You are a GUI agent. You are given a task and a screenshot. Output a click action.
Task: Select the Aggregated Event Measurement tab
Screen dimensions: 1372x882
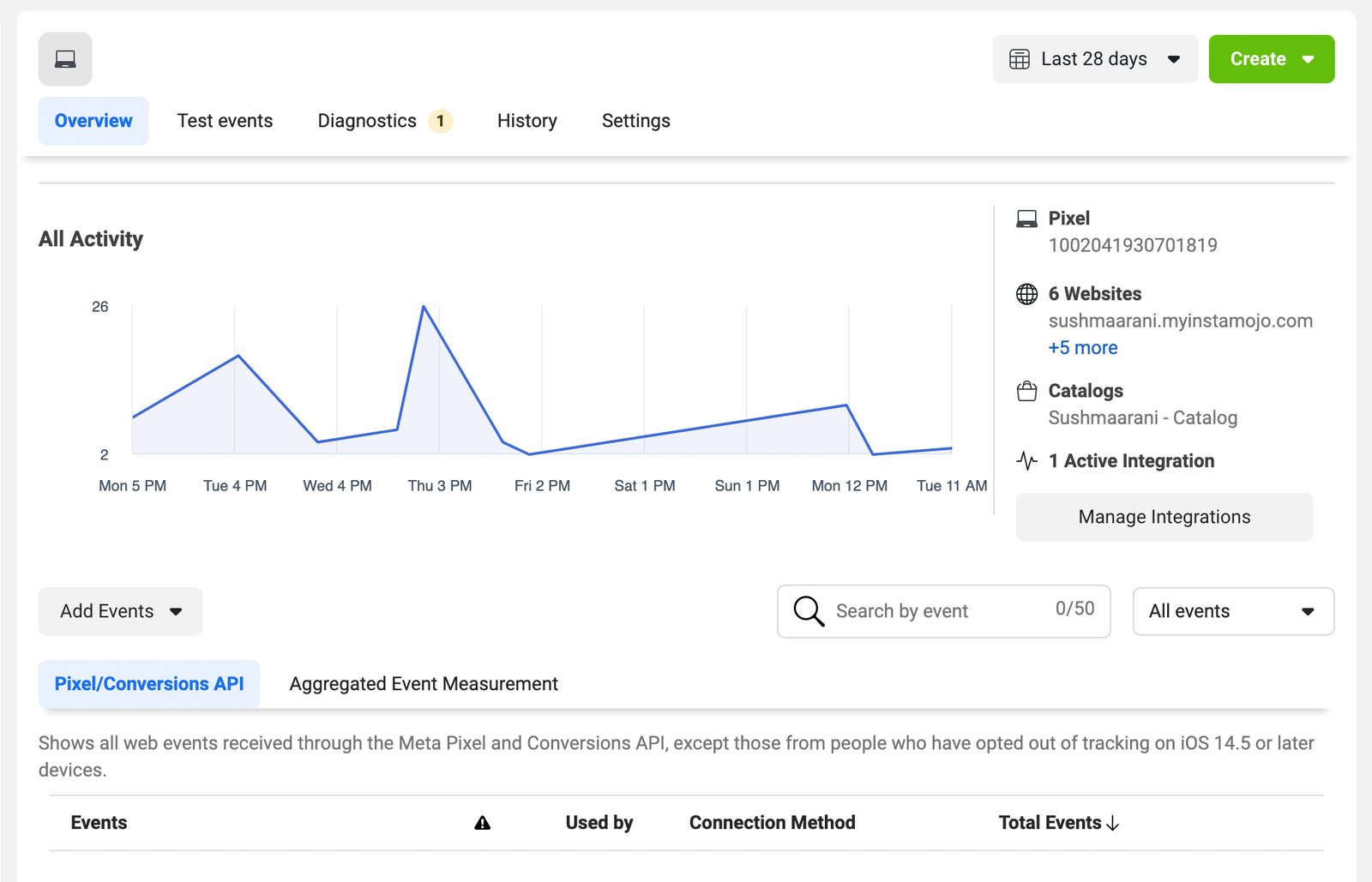click(x=424, y=684)
